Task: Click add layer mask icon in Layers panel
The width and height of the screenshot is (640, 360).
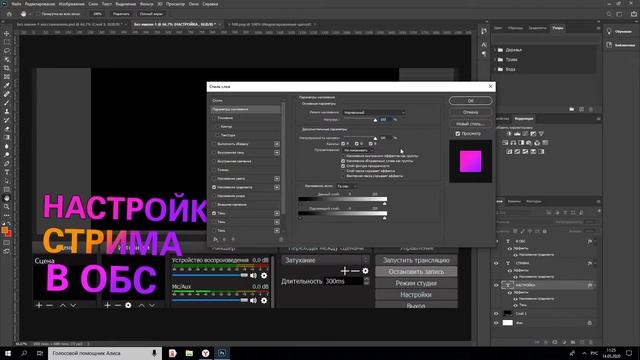Action: pyautogui.click(x=555, y=342)
